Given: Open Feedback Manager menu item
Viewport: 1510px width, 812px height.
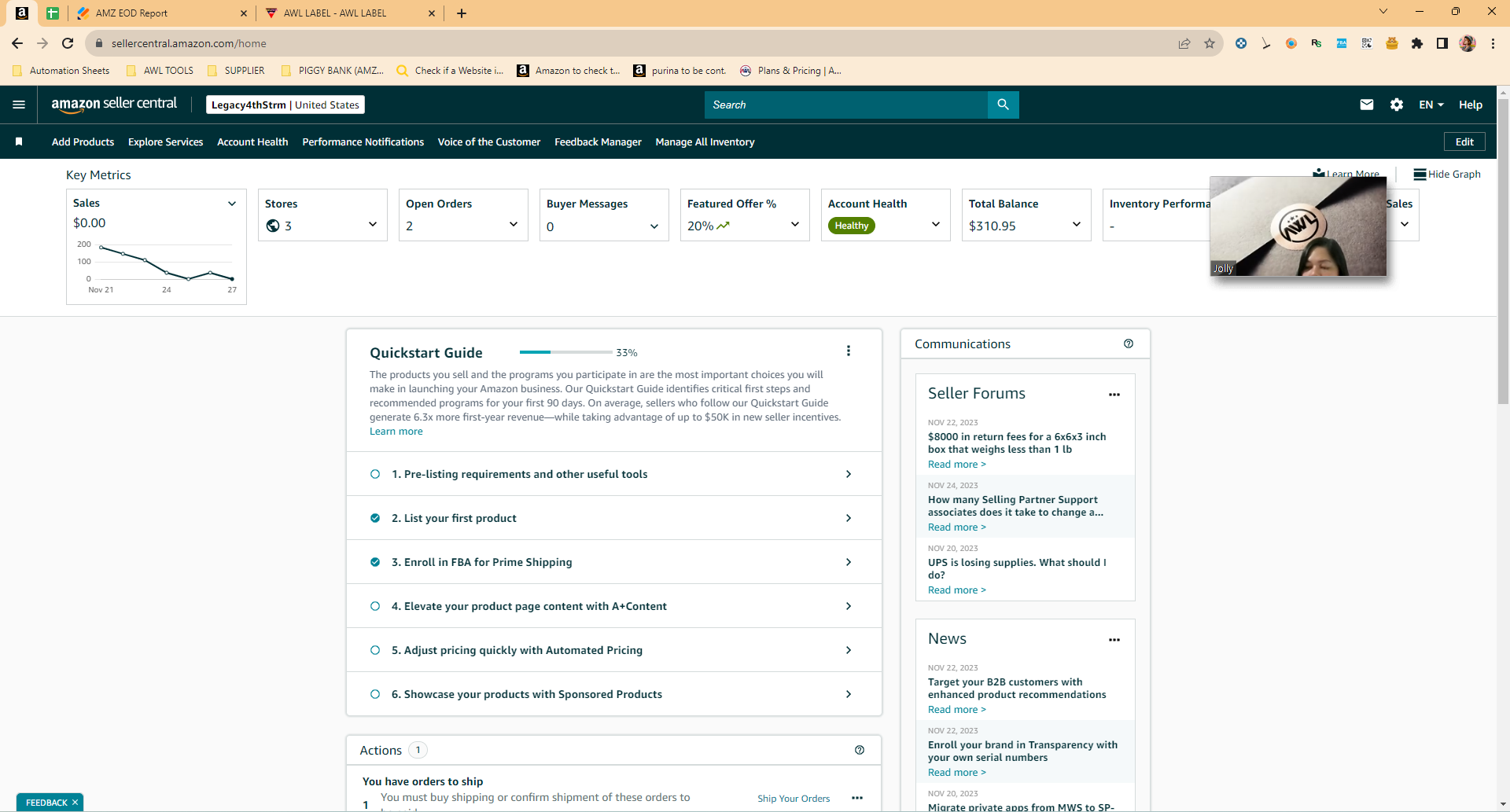Looking at the screenshot, I should [598, 141].
